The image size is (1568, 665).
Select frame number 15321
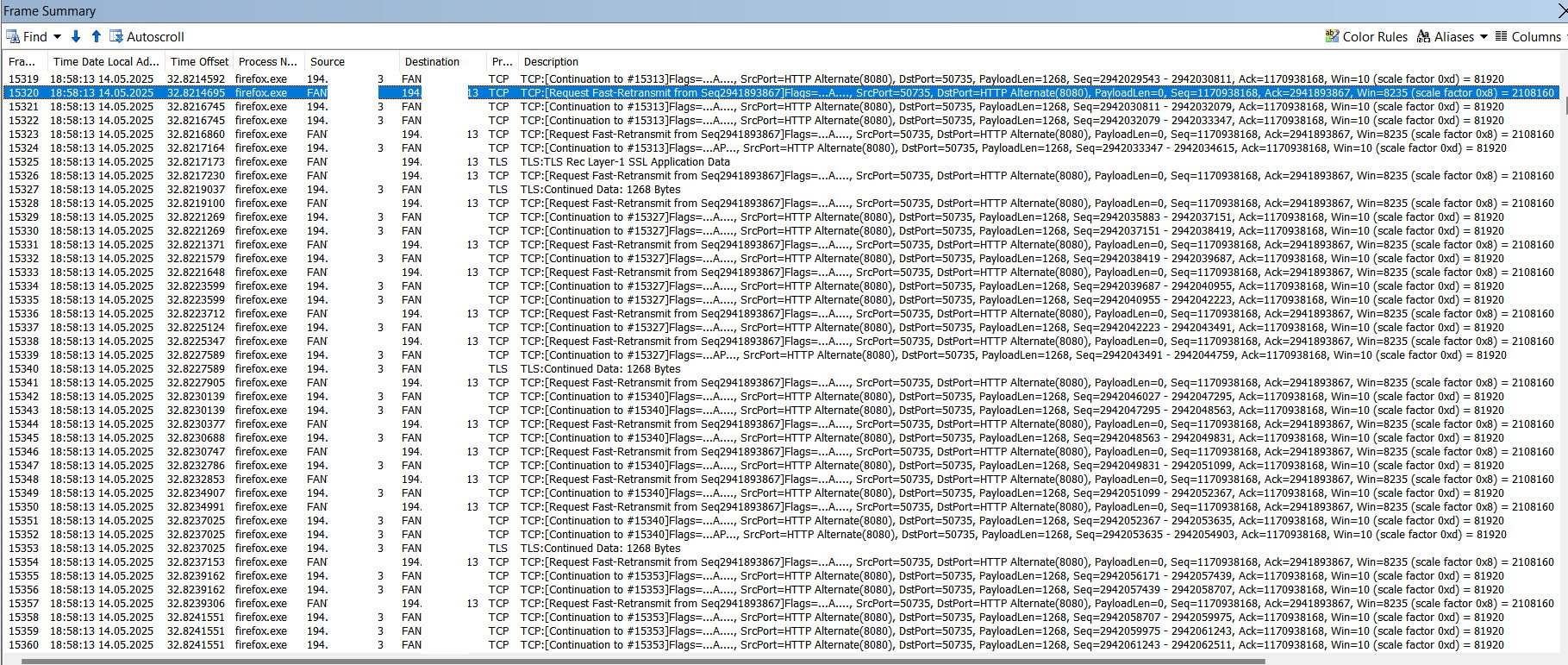23,107
